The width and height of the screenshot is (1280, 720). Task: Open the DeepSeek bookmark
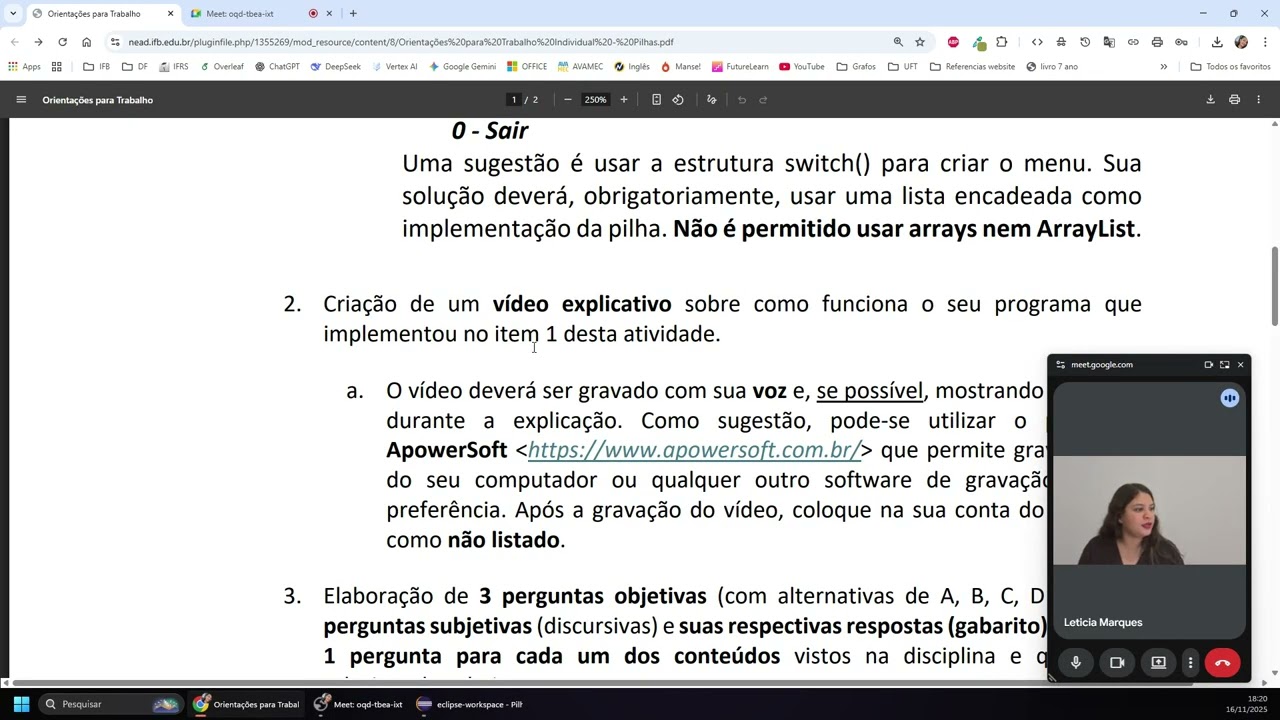pyautogui.click(x=335, y=67)
